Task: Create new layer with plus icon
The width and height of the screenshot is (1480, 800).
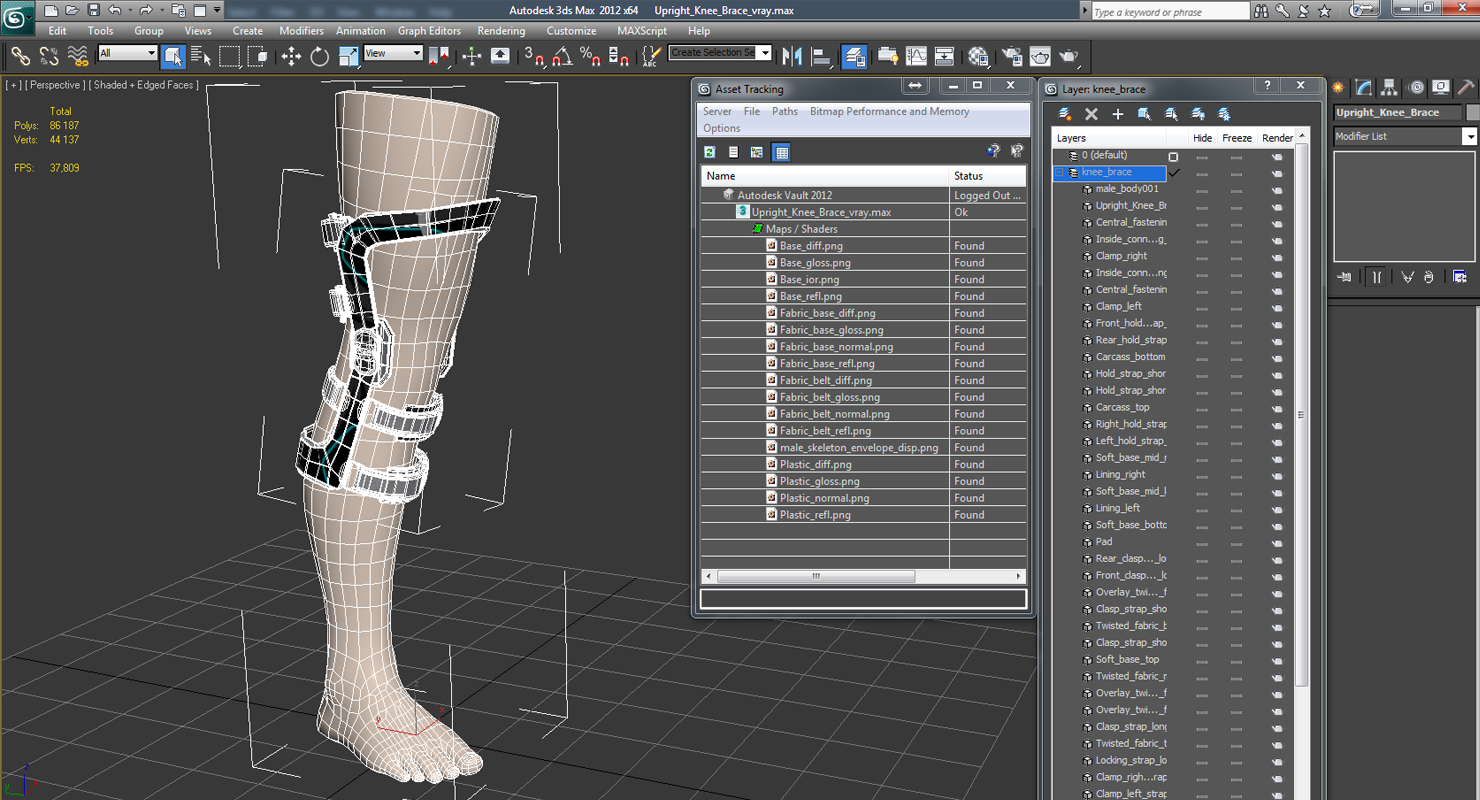Action: tap(1118, 114)
